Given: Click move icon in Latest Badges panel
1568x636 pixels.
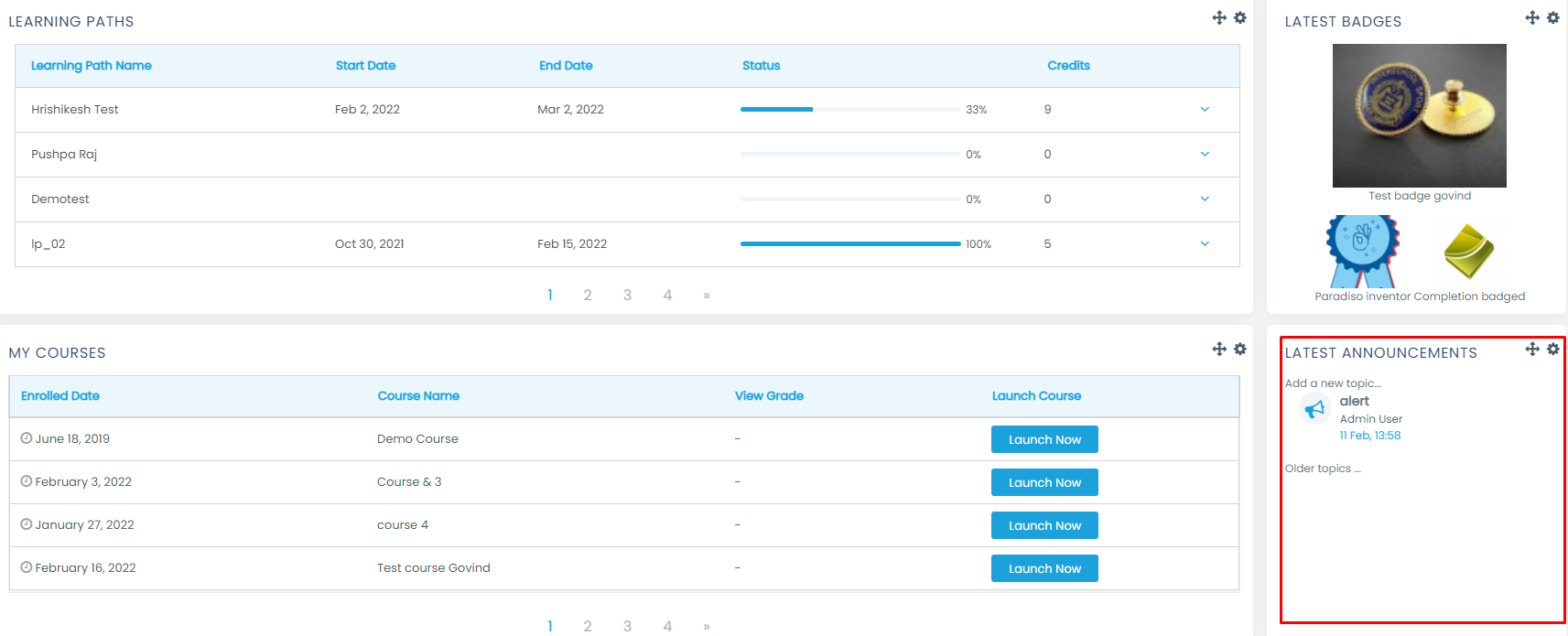Looking at the screenshot, I should tap(1532, 17).
